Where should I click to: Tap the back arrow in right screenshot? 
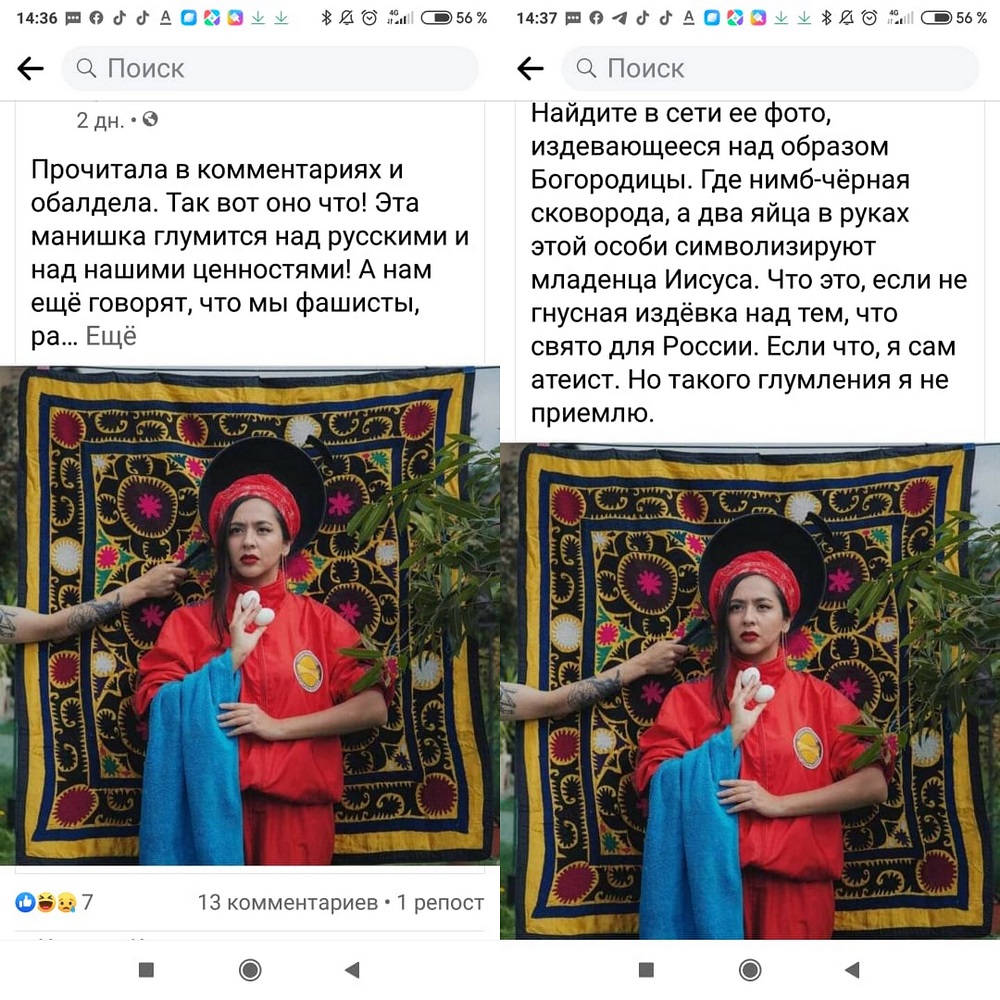(x=531, y=68)
